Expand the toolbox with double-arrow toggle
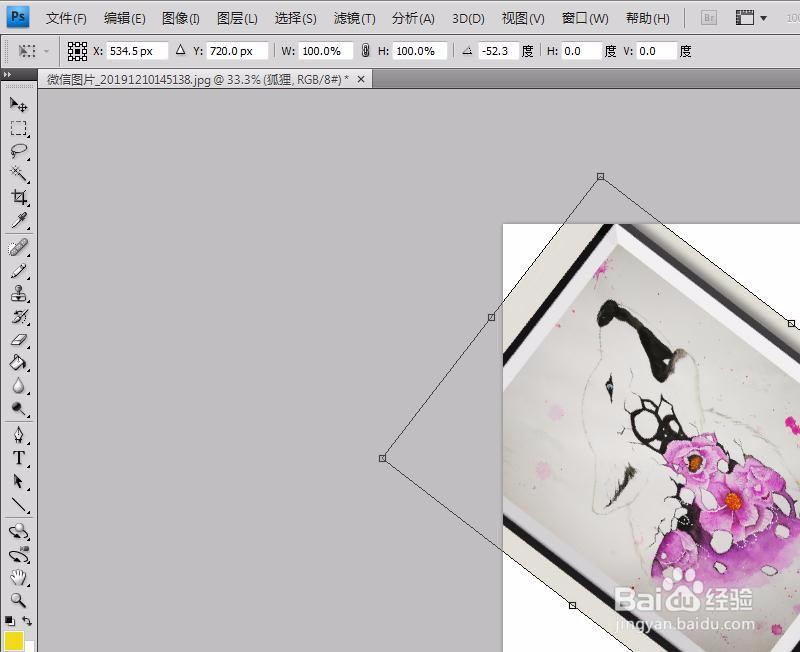 pyautogui.click(x=7, y=74)
